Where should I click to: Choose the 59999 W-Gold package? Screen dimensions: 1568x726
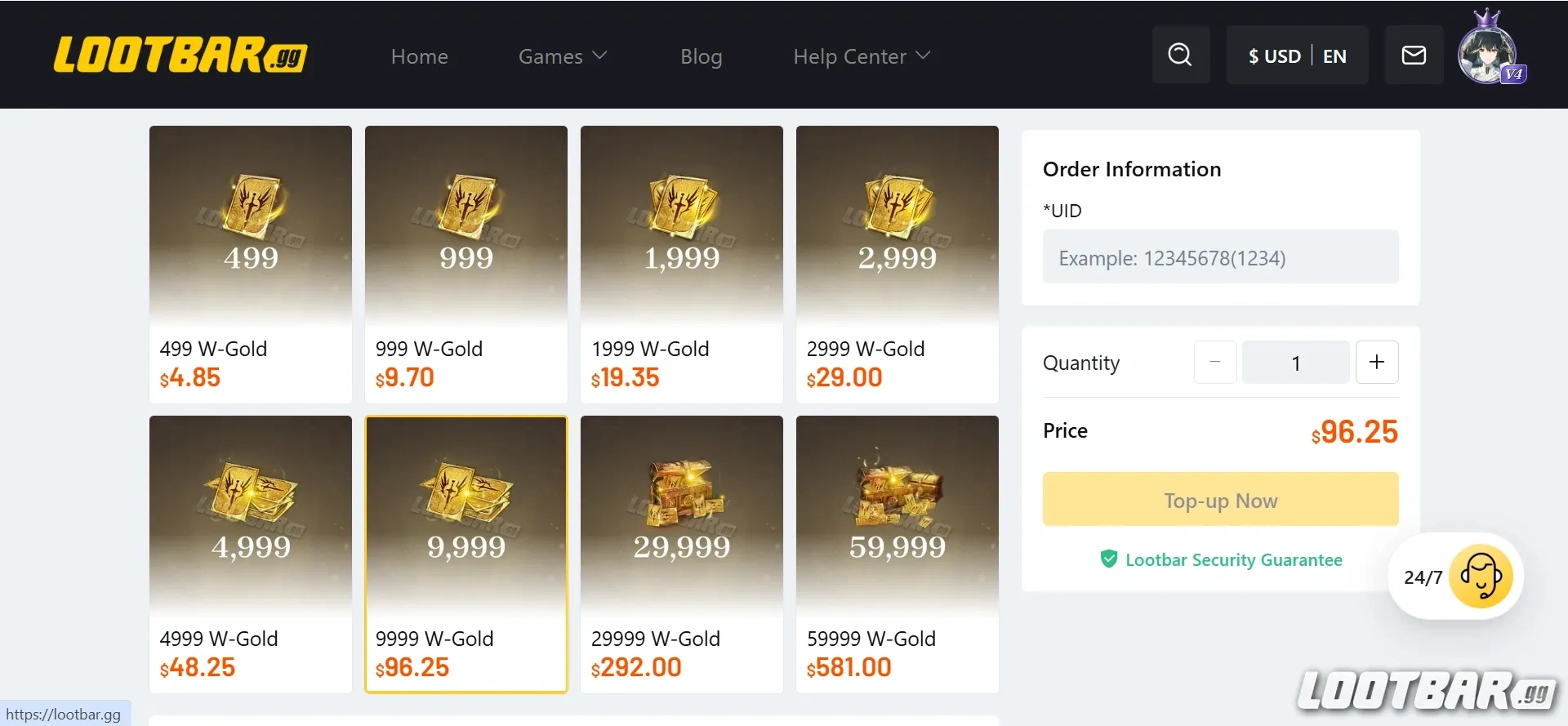tap(897, 554)
